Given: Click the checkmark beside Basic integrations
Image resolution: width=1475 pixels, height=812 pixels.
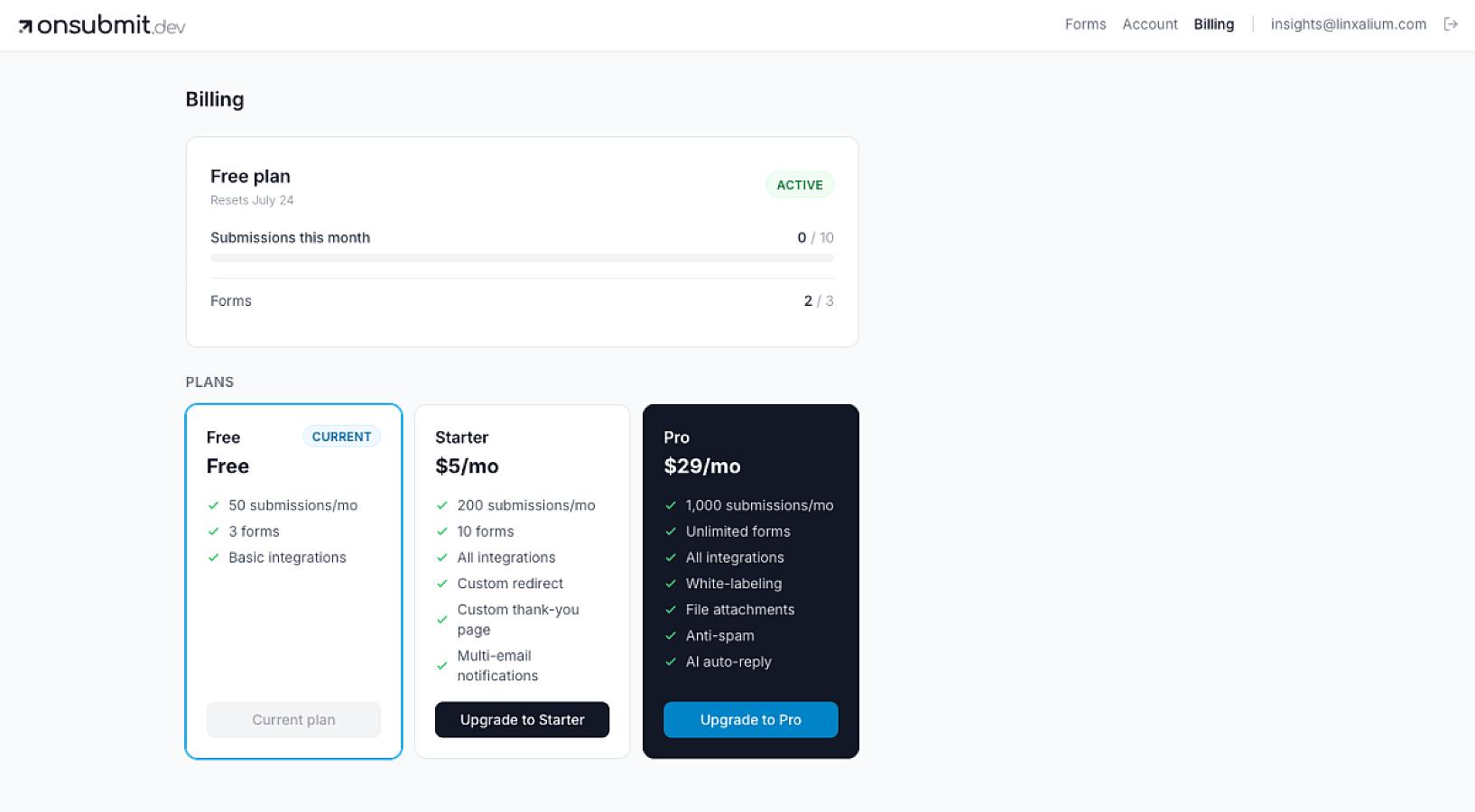Looking at the screenshot, I should [x=214, y=558].
